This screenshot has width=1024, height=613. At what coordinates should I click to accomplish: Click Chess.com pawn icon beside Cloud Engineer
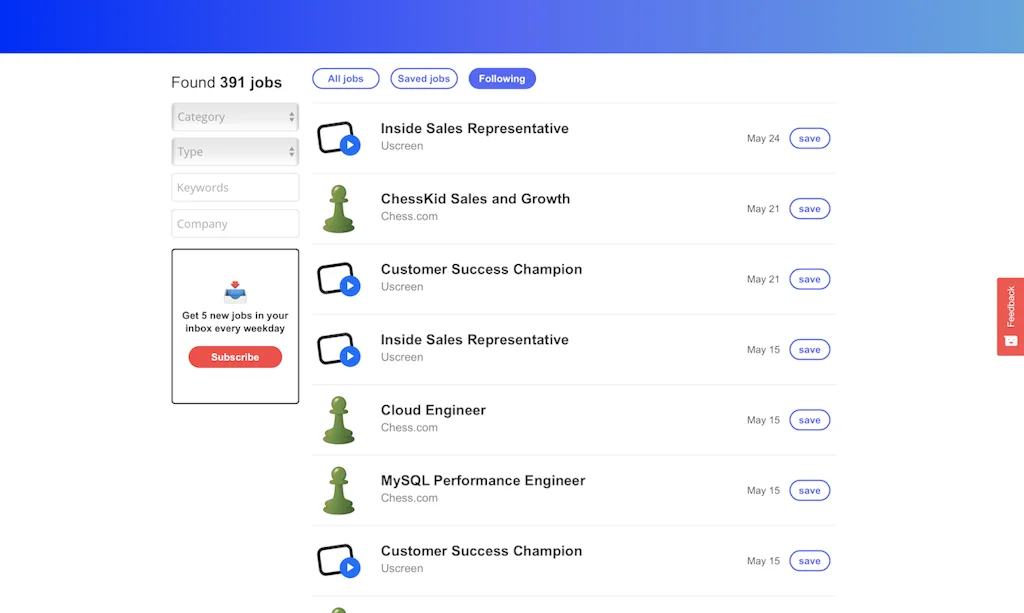tap(338, 420)
